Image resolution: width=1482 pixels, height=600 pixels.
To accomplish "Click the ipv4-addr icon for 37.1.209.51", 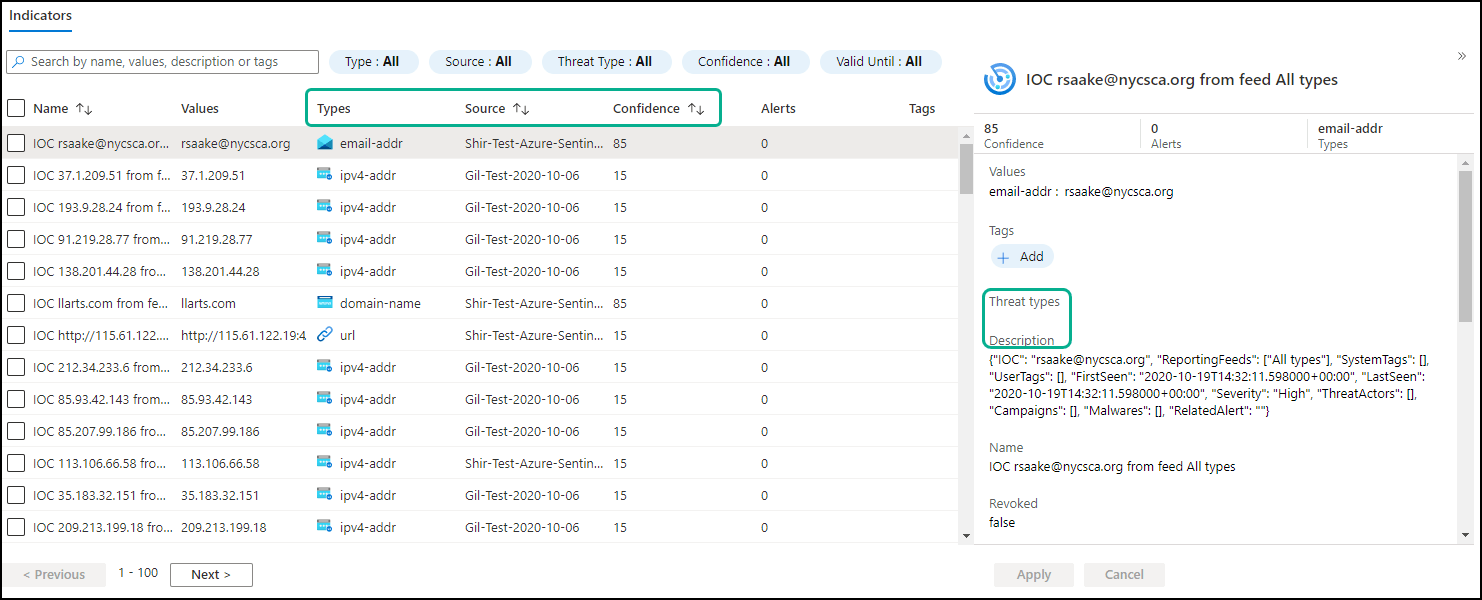I will click(x=324, y=175).
